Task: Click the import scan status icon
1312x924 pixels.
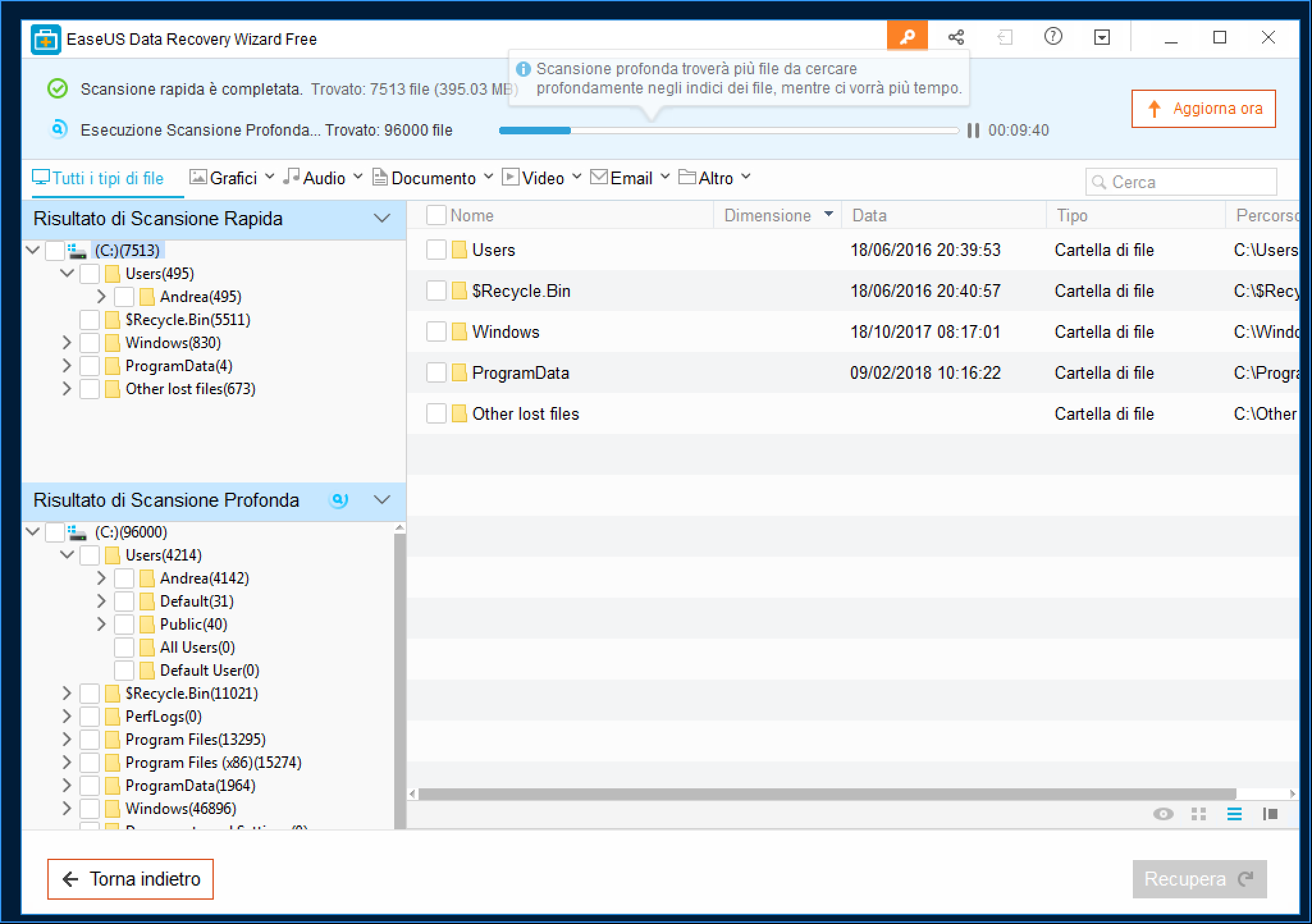Action: (1005, 37)
